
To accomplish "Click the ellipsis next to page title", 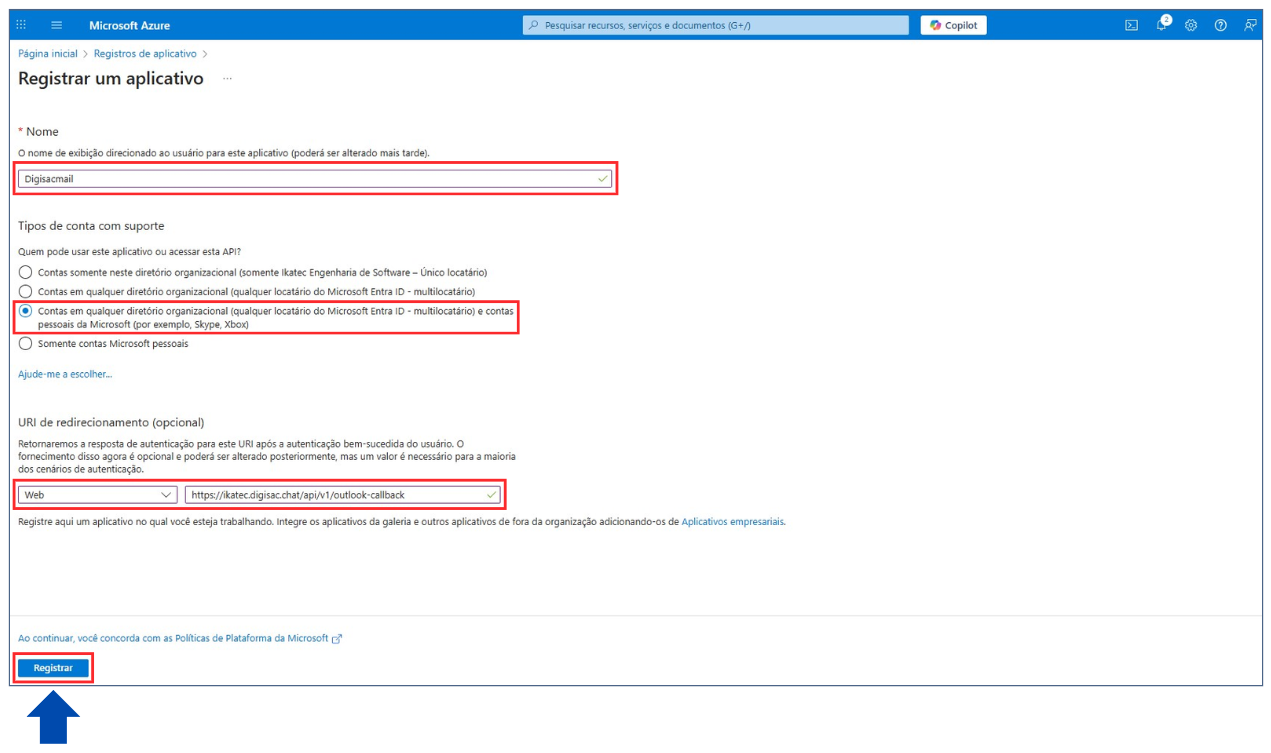I will pyautogui.click(x=227, y=78).
